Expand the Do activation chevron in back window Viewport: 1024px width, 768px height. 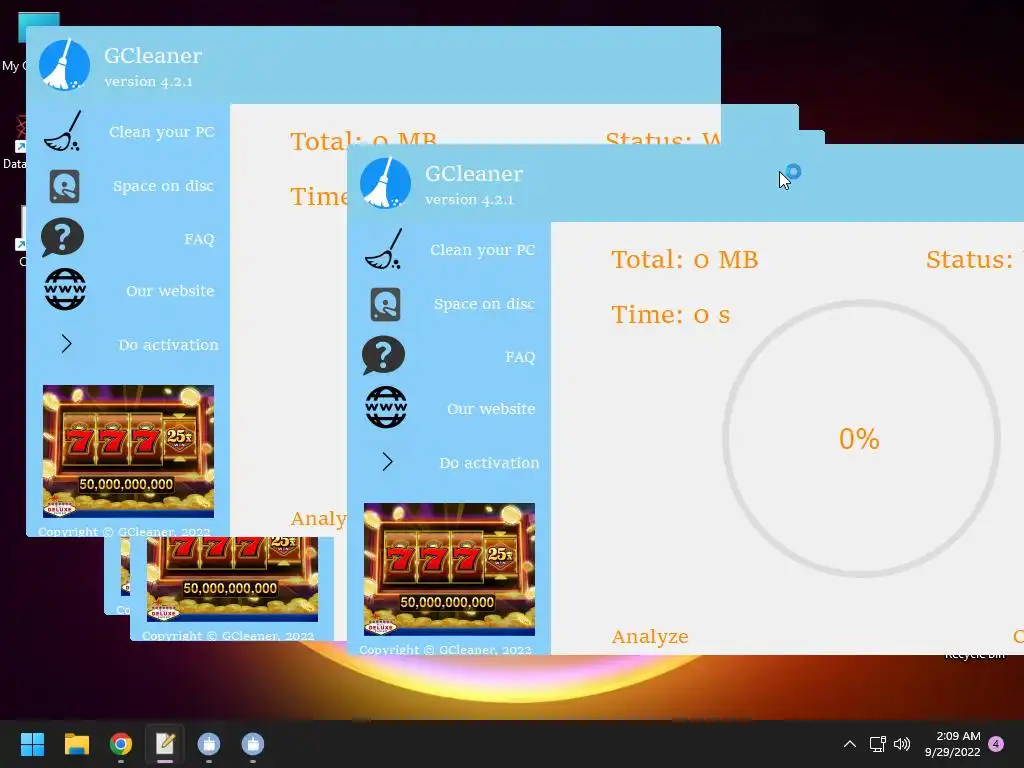(x=67, y=344)
